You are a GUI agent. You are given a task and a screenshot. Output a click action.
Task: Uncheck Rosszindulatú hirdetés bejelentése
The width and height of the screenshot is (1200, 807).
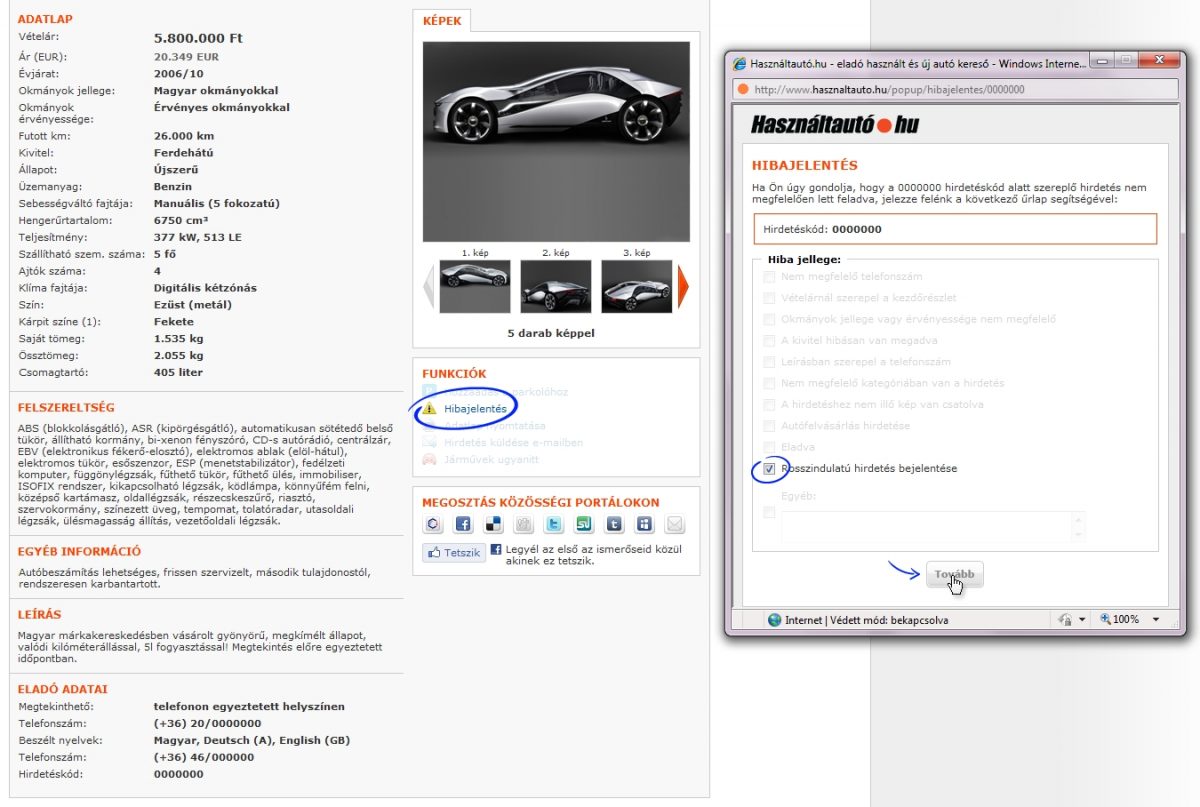tap(768, 469)
